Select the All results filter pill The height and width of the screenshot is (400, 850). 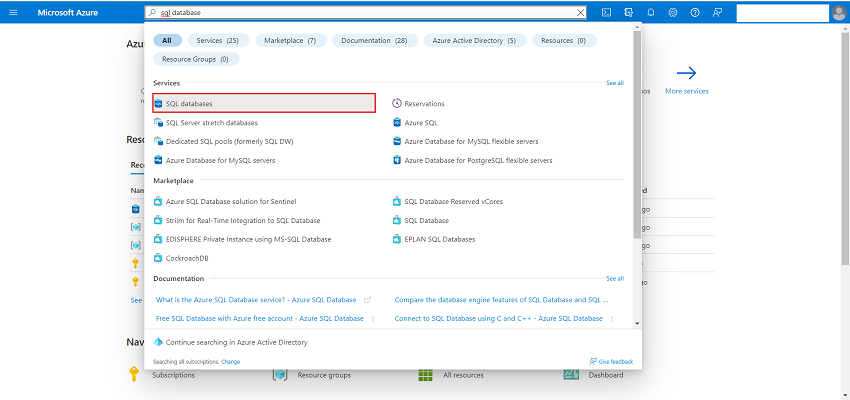click(168, 41)
